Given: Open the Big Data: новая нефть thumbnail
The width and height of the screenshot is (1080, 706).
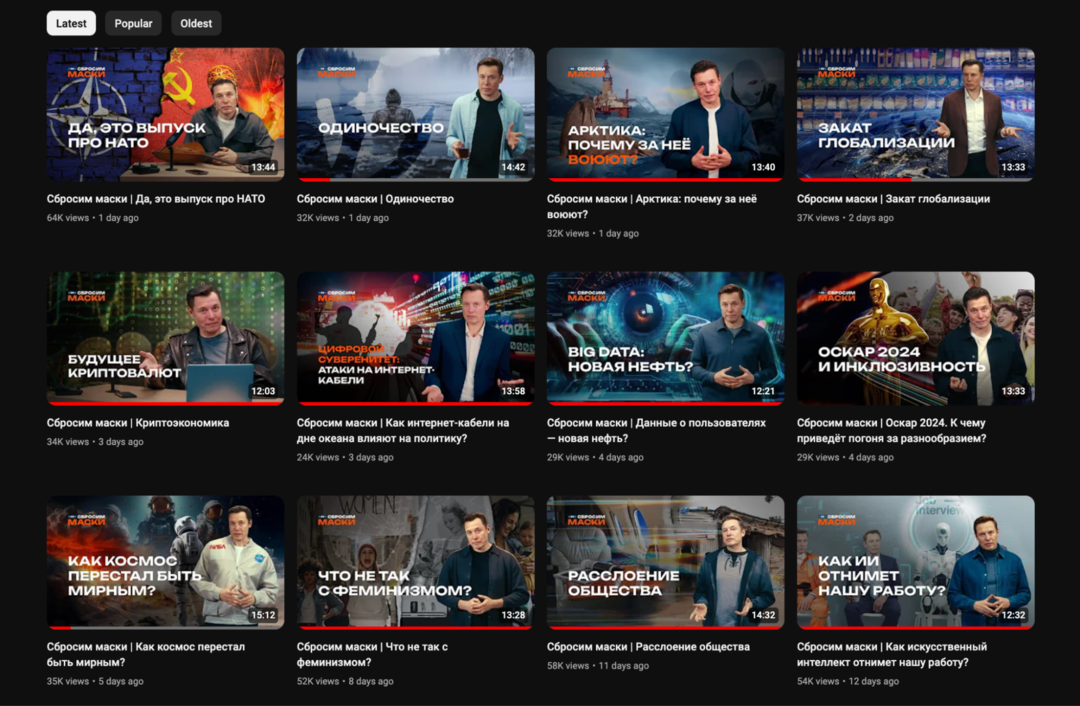Looking at the screenshot, I should click(x=665, y=337).
